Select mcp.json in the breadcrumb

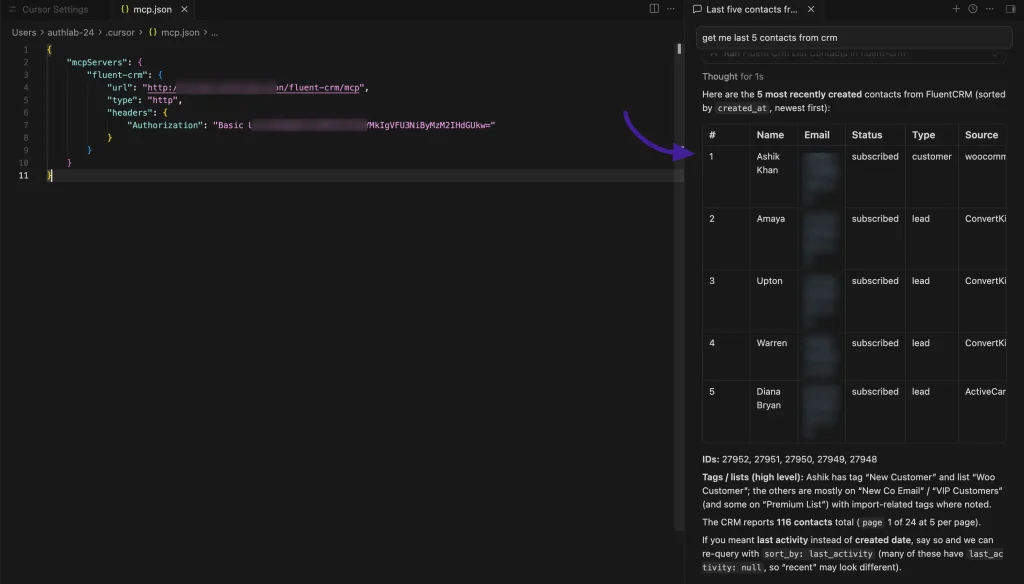(x=180, y=32)
